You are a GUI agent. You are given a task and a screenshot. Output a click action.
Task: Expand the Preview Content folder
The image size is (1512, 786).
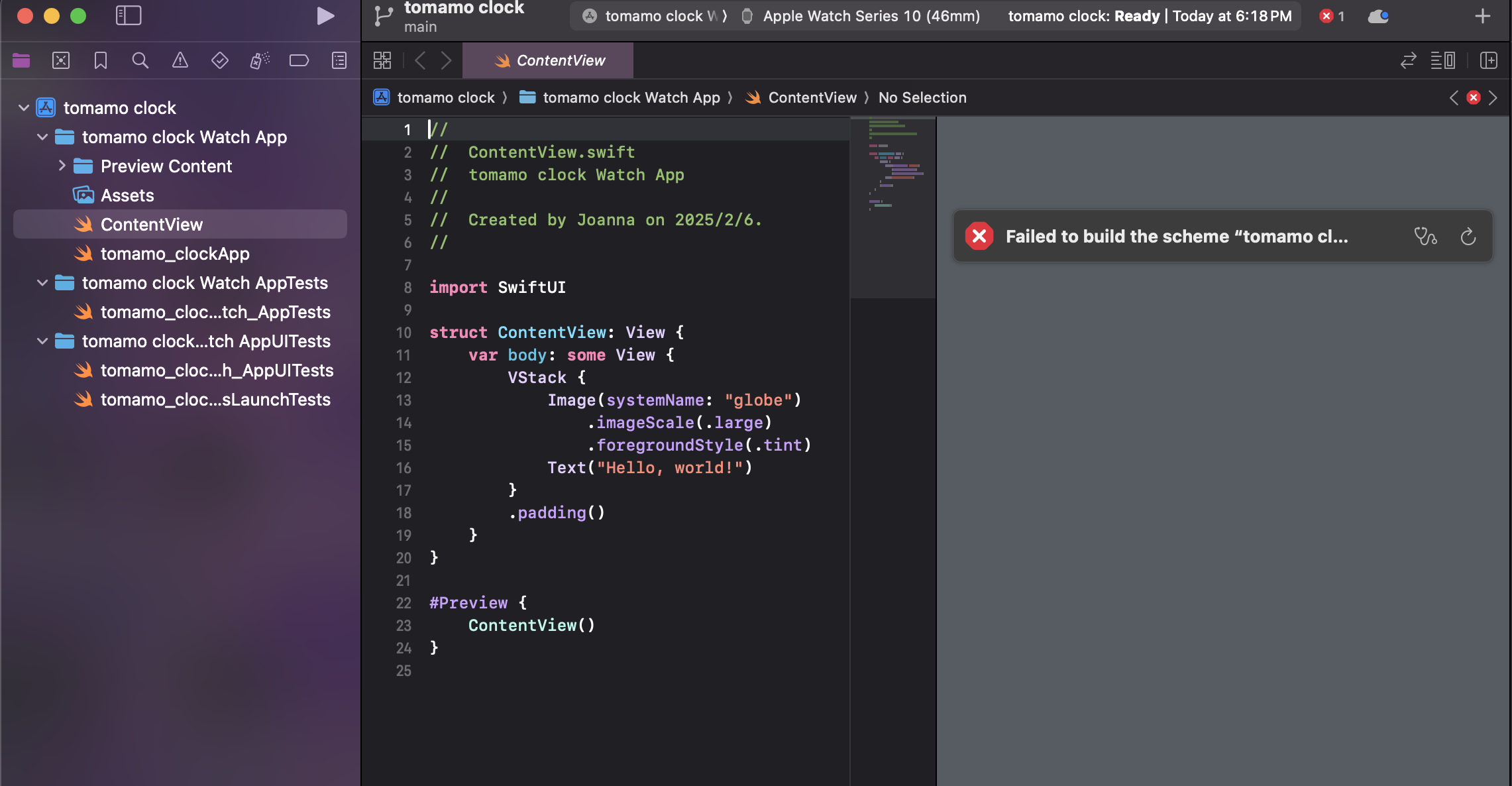coord(62,166)
